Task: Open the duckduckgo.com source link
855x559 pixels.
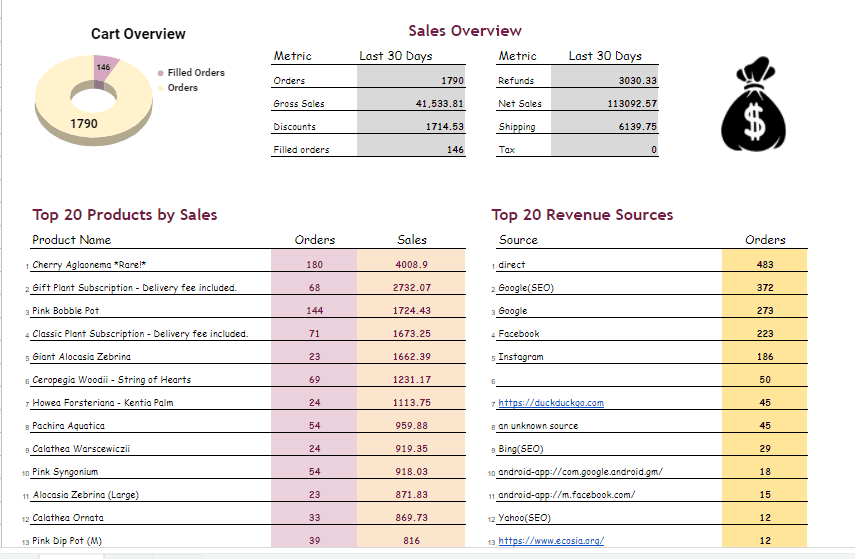Action: pos(551,402)
